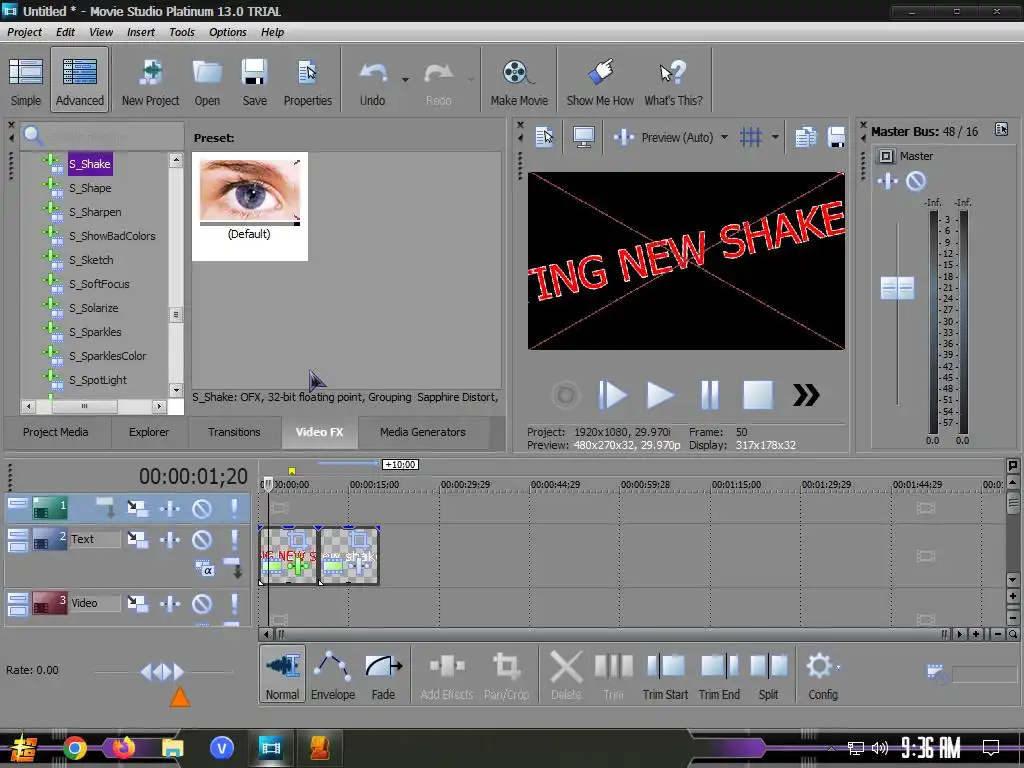Open track motion on Video track
Image resolution: width=1024 pixels, height=768 pixels.
coord(137,603)
